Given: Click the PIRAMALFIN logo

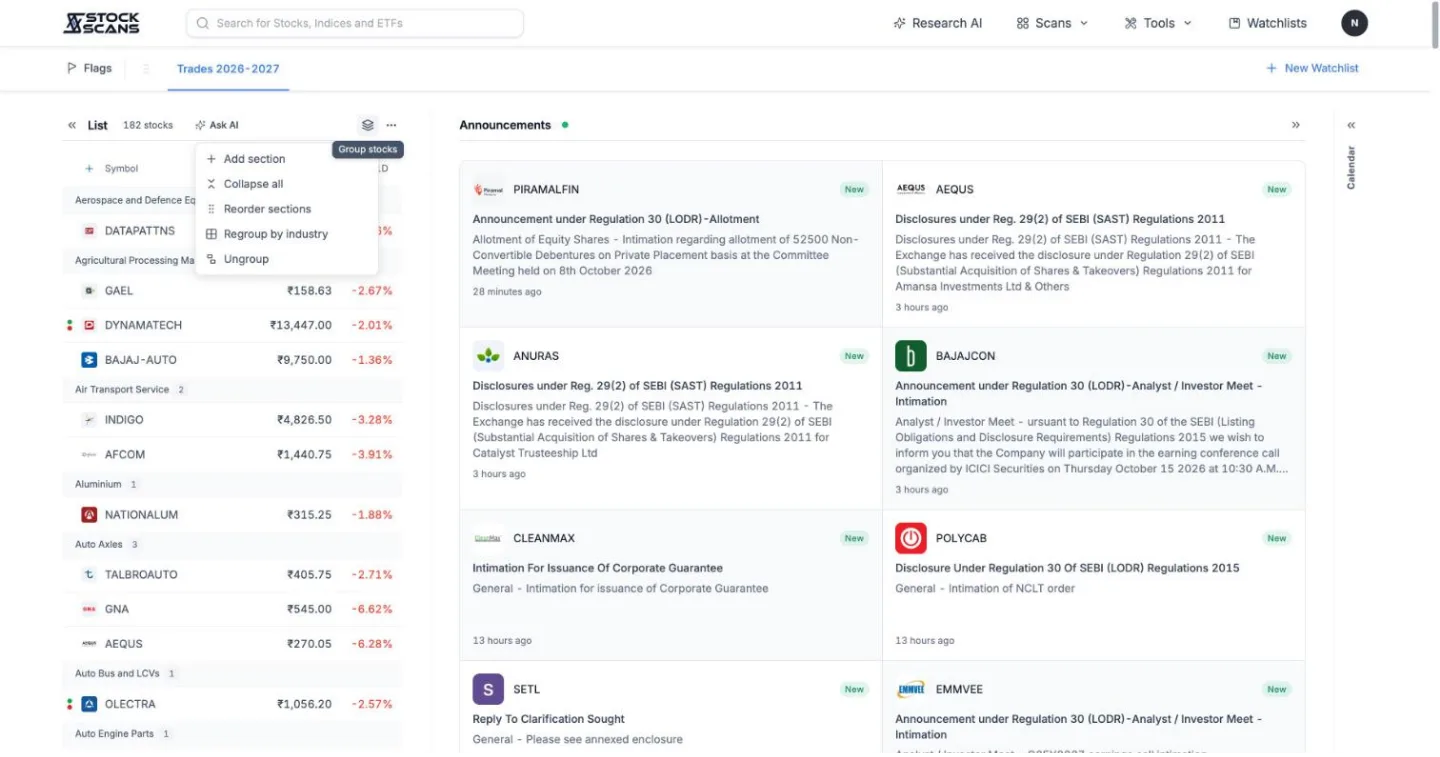Looking at the screenshot, I should pyautogui.click(x=489, y=189).
